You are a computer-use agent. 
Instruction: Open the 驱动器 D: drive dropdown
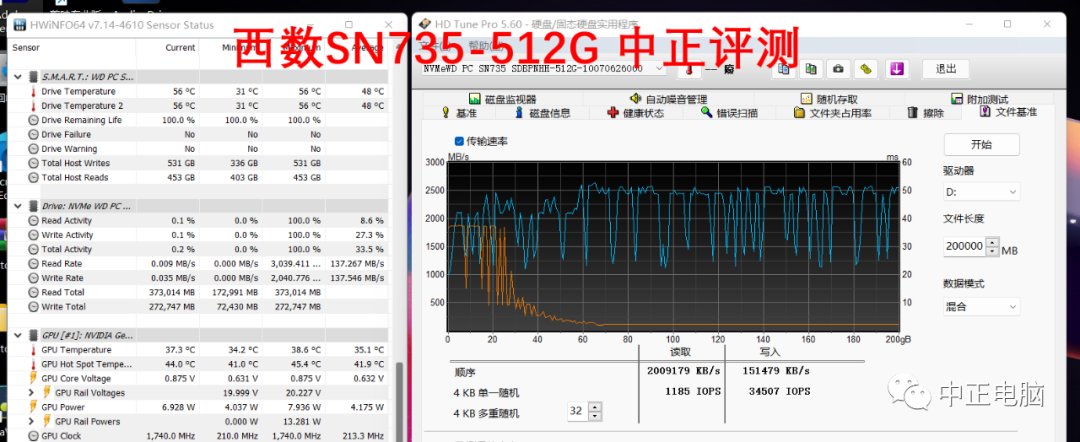pos(981,191)
